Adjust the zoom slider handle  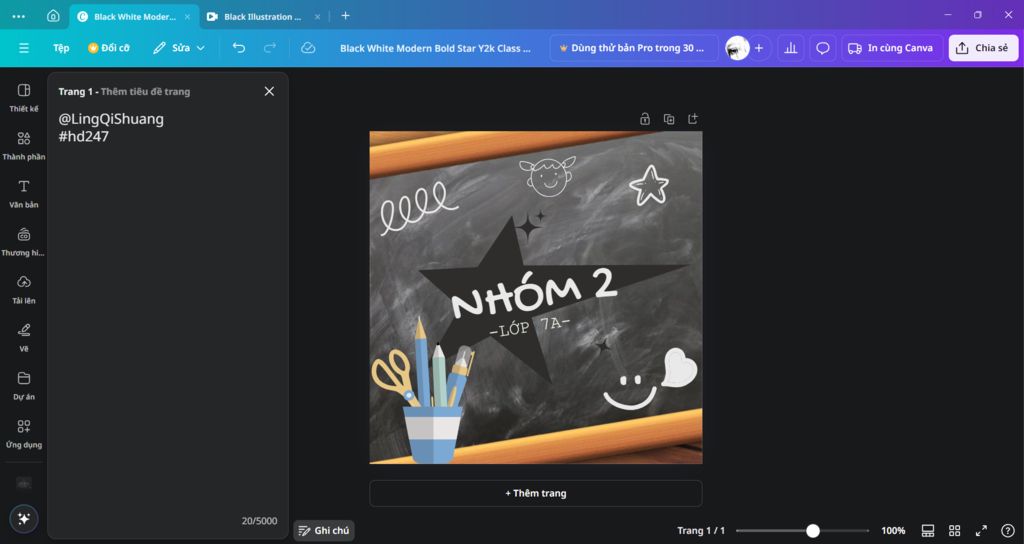(x=812, y=530)
